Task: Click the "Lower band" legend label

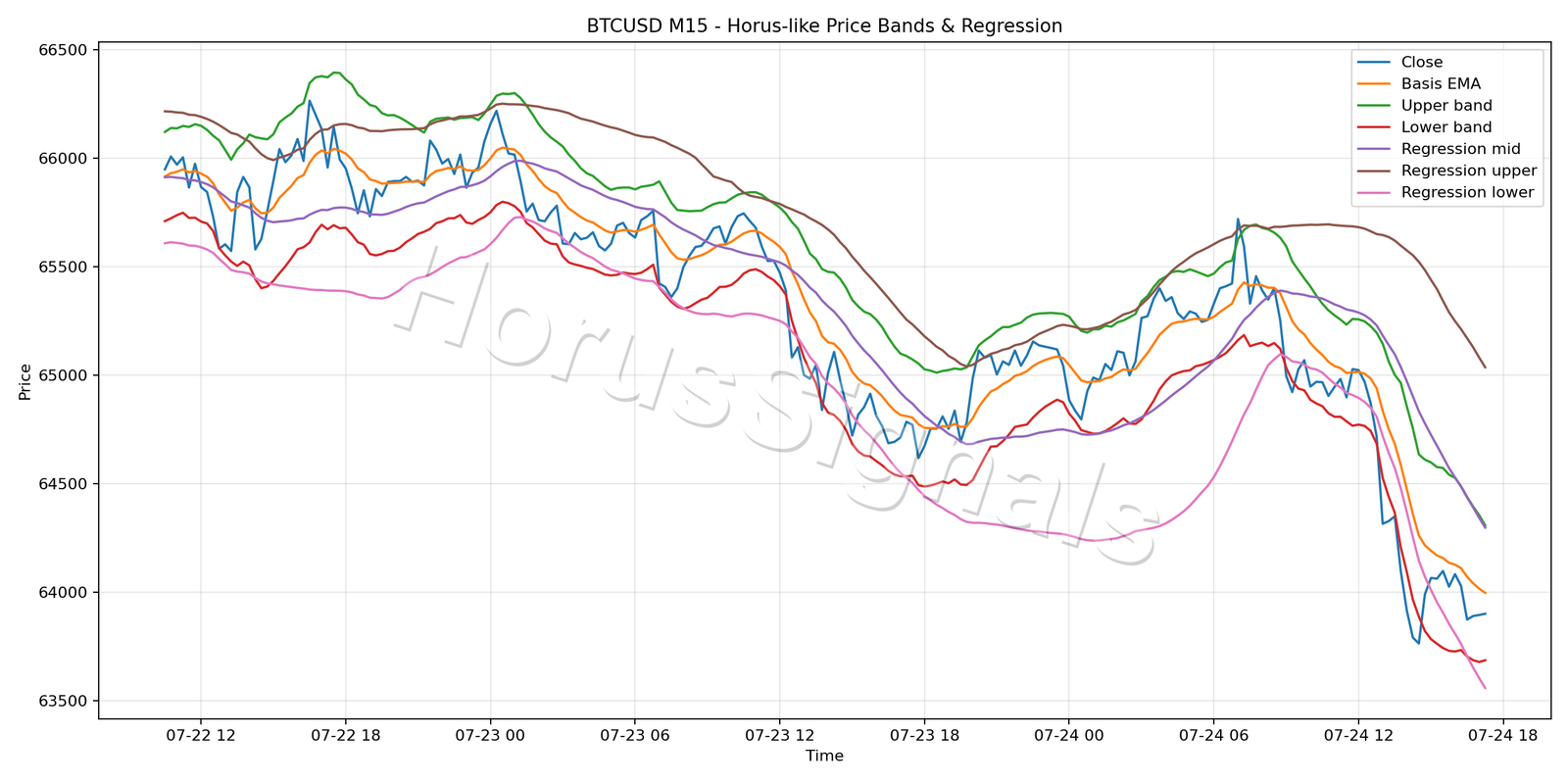Action: 1446,127
